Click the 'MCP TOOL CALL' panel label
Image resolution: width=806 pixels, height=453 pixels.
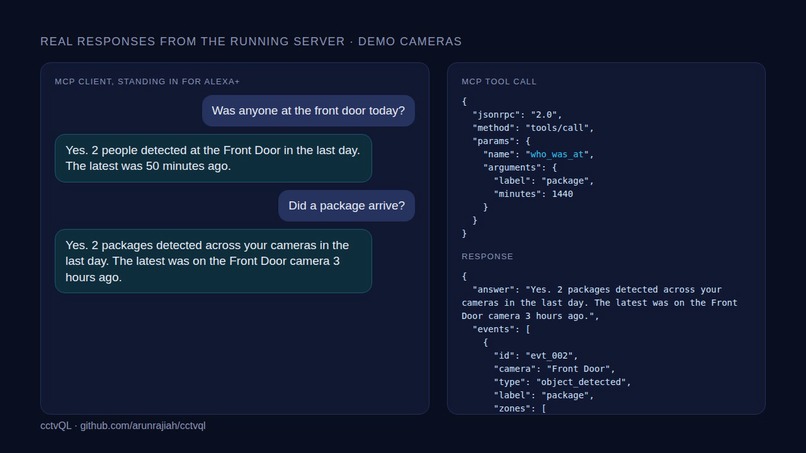pos(499,82)
